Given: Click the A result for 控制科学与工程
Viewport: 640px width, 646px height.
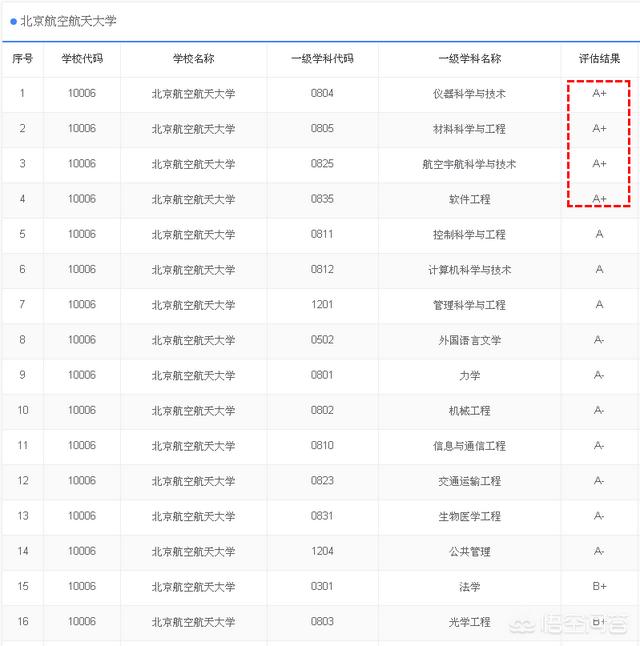Looking at the screenshot, I should (x=599, y=234).
